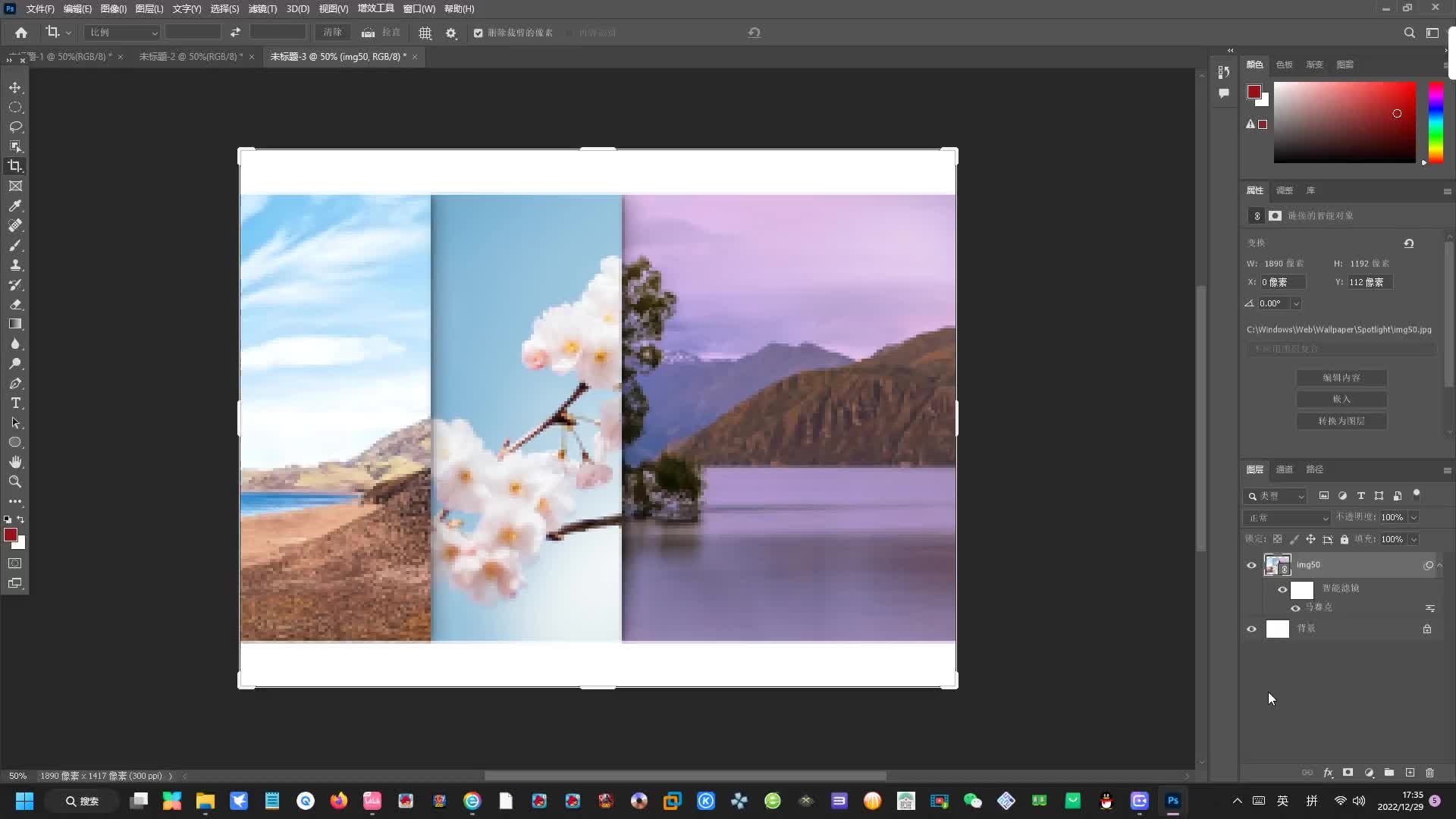The image size is (1456, 819).
Task: Hide the 背景 layer
Action: (x=1251, y=629)
